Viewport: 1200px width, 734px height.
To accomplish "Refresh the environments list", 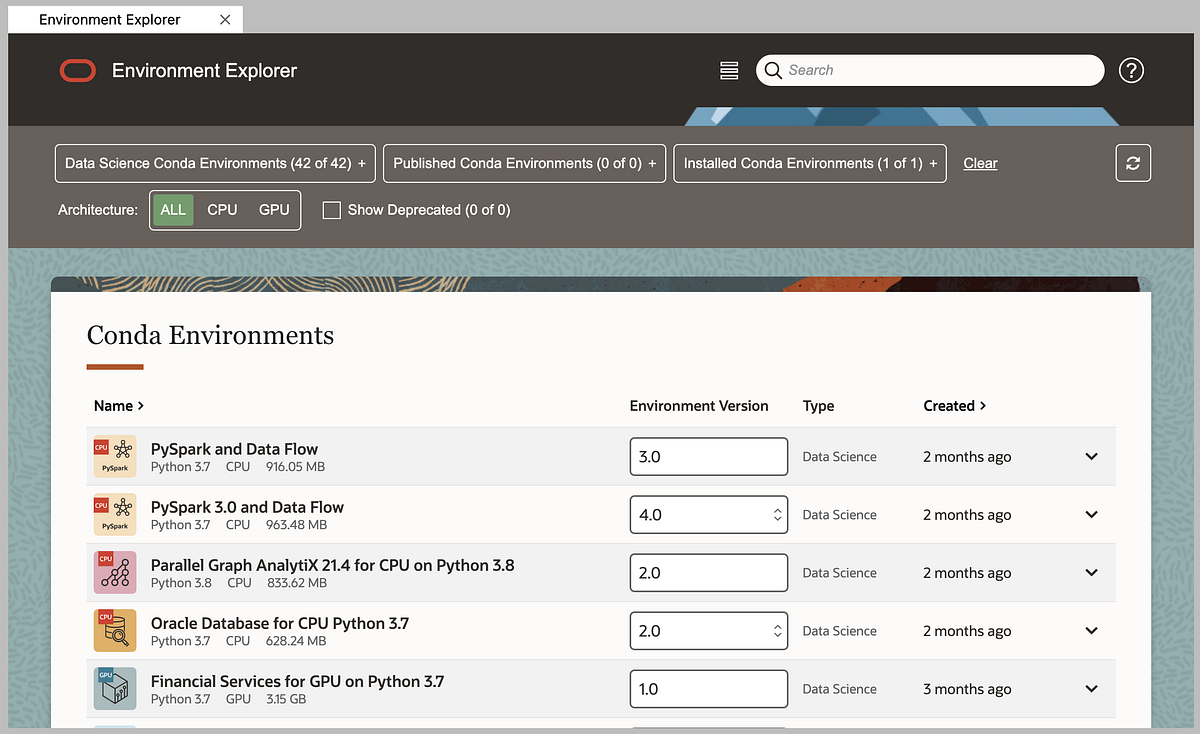I will click(x=1133, y=162).
